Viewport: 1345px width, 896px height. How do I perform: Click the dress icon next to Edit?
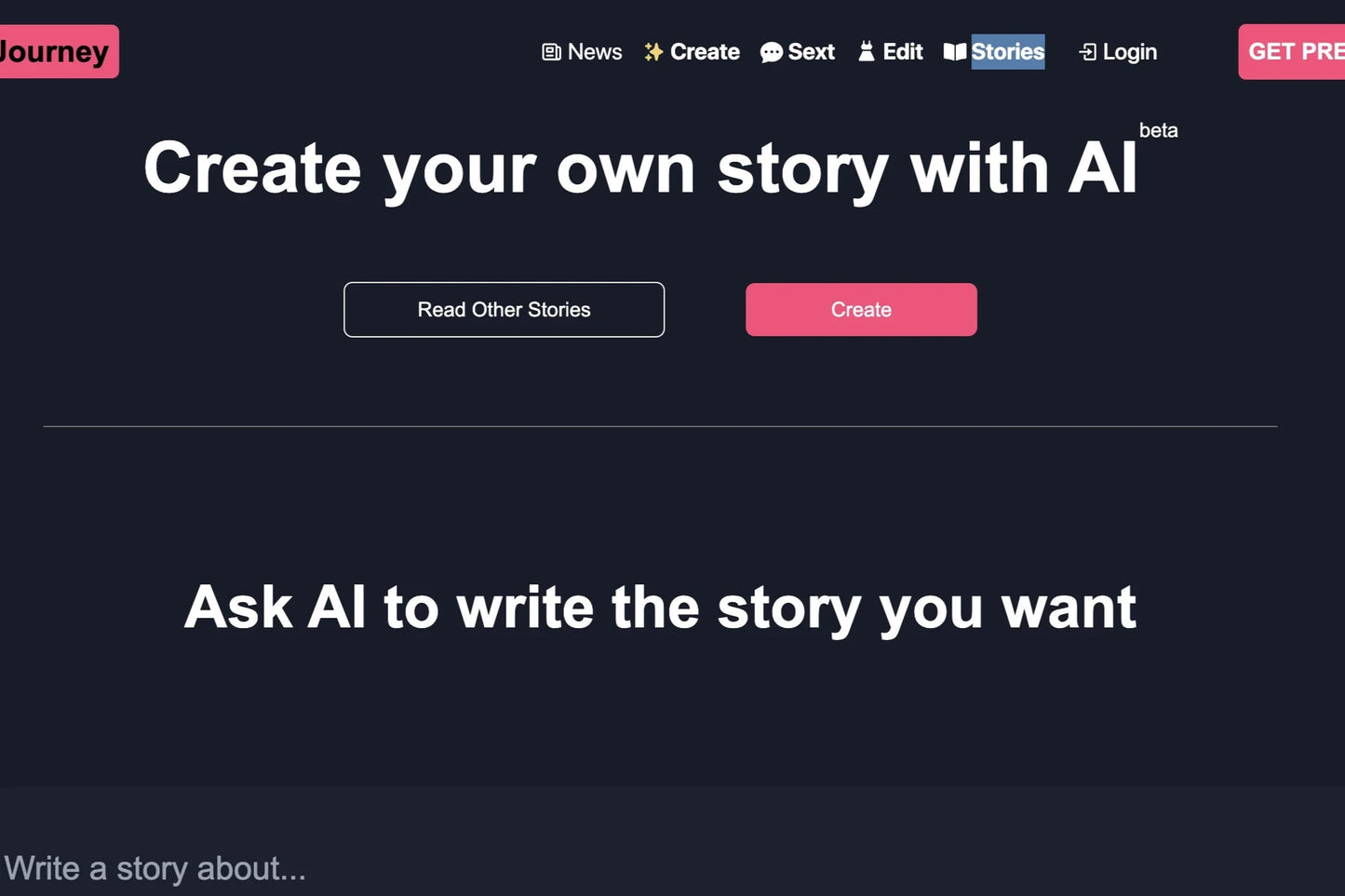867,52
